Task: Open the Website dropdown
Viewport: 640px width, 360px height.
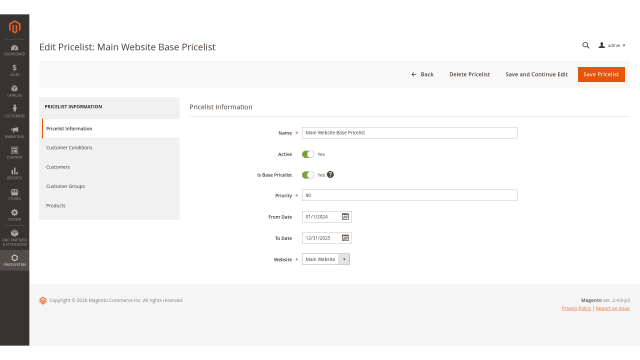Action: click(x=326, y=259)
